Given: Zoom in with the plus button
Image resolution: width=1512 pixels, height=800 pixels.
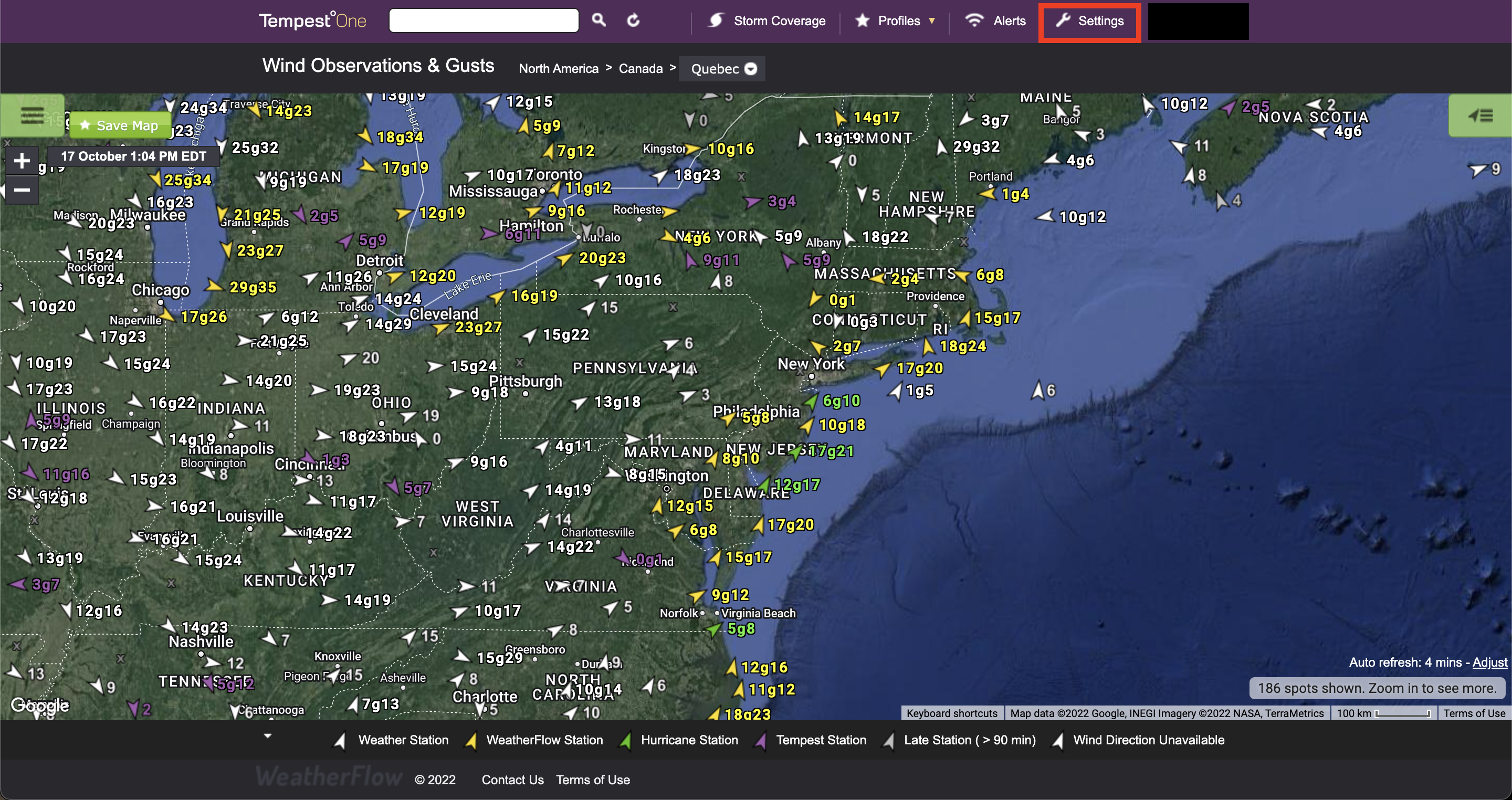Looking at the screenshot, I should click(22, 160).
